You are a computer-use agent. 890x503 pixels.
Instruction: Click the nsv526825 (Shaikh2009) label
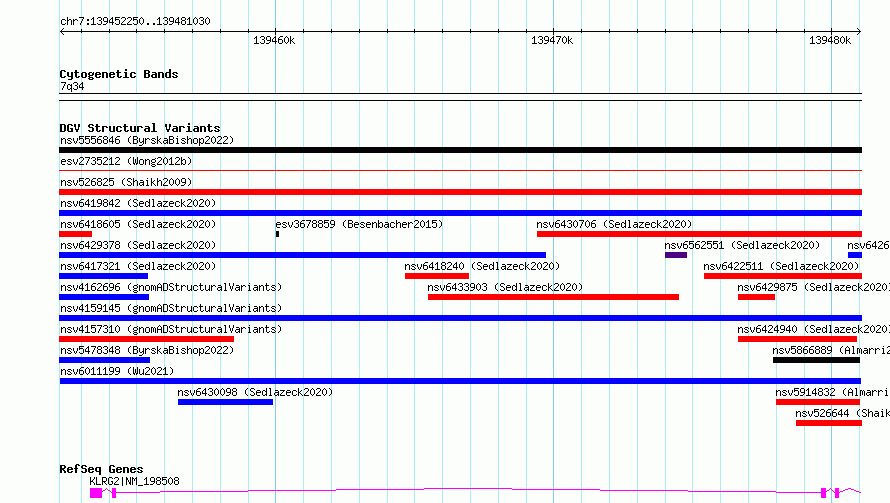pyautogui.click(x=126, y=182)
